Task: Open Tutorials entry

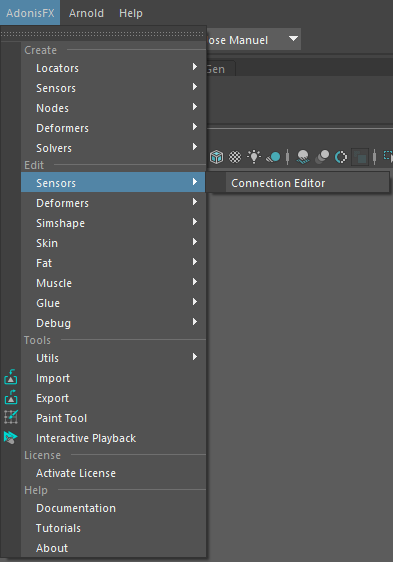Action: pos(113,529)
